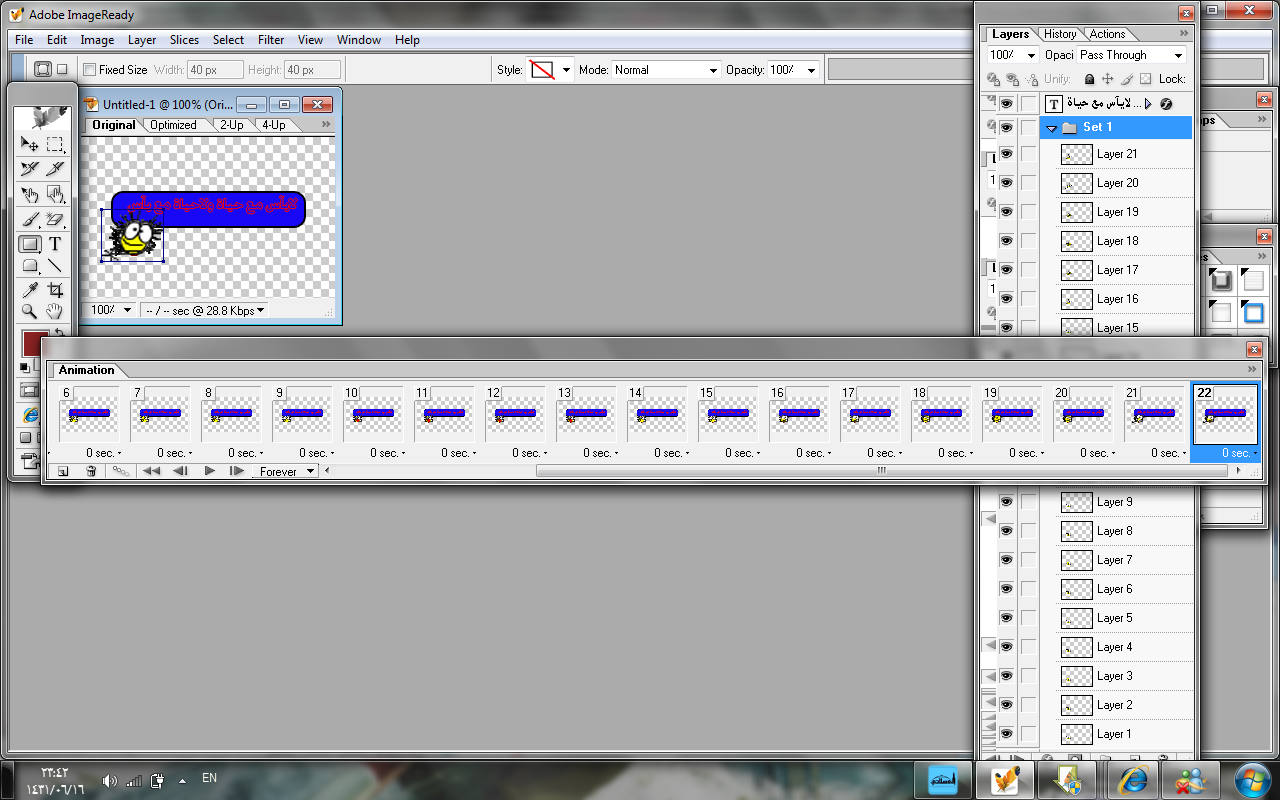Select the Line tool

(x=55, y=266)
